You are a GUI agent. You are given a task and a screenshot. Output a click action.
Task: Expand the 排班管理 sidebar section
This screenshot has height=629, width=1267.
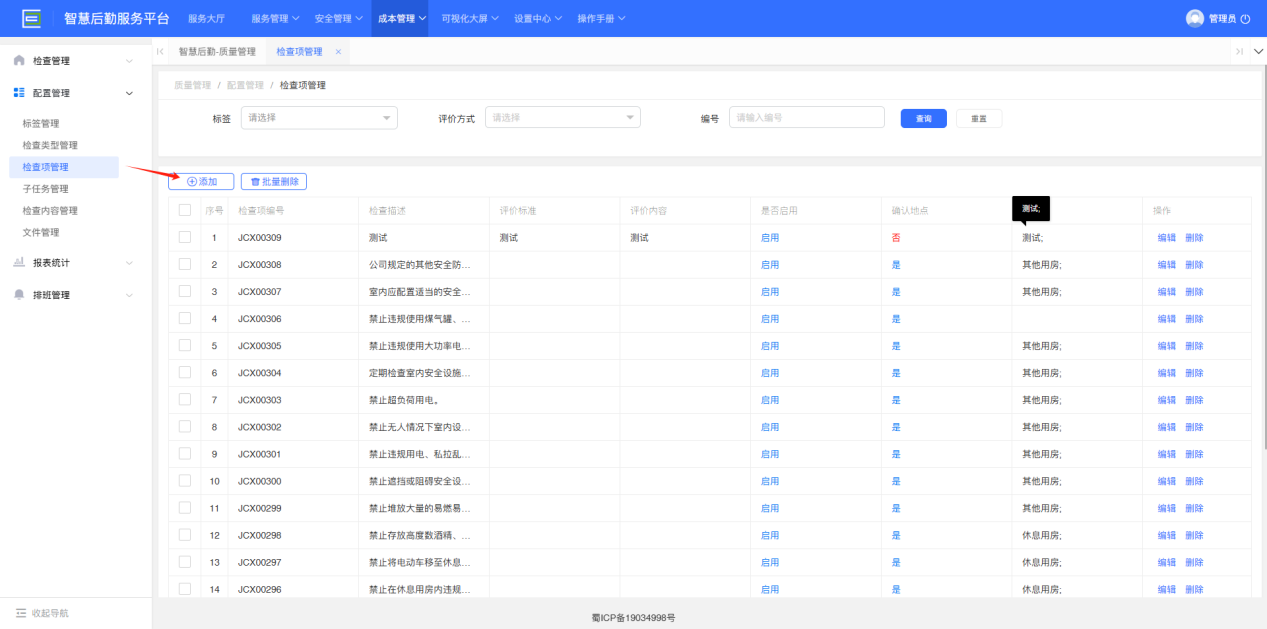coord(129,295)
